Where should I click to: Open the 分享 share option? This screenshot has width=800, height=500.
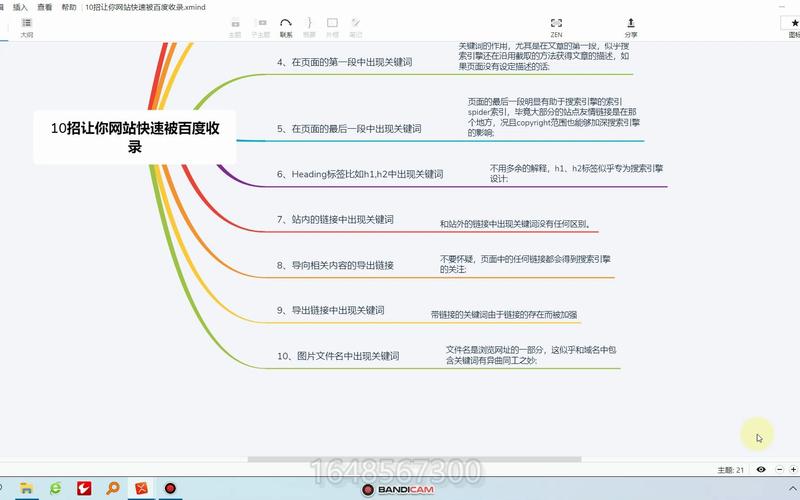click(x=631, y=27)
